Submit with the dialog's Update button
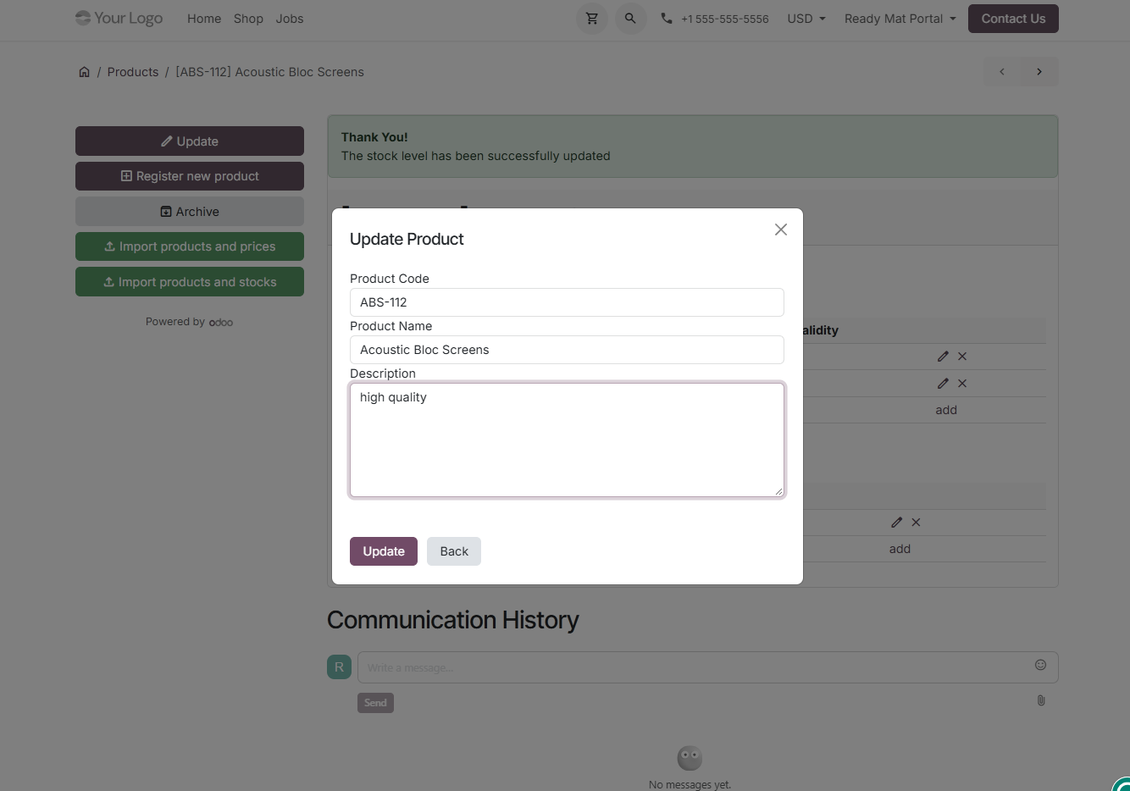 pos(383,551)
